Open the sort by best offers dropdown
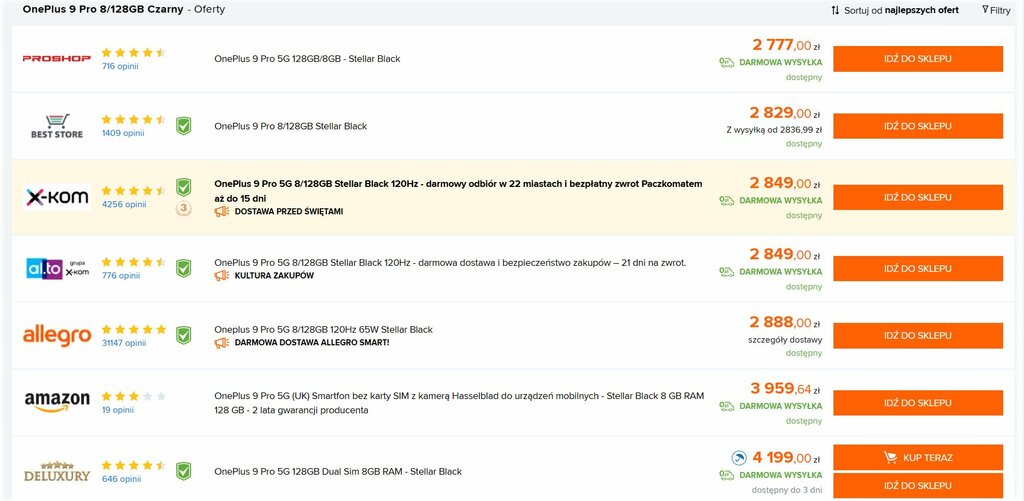This screenshot has width=1024, height=501. pyautogui.click(x=895, y=10)
